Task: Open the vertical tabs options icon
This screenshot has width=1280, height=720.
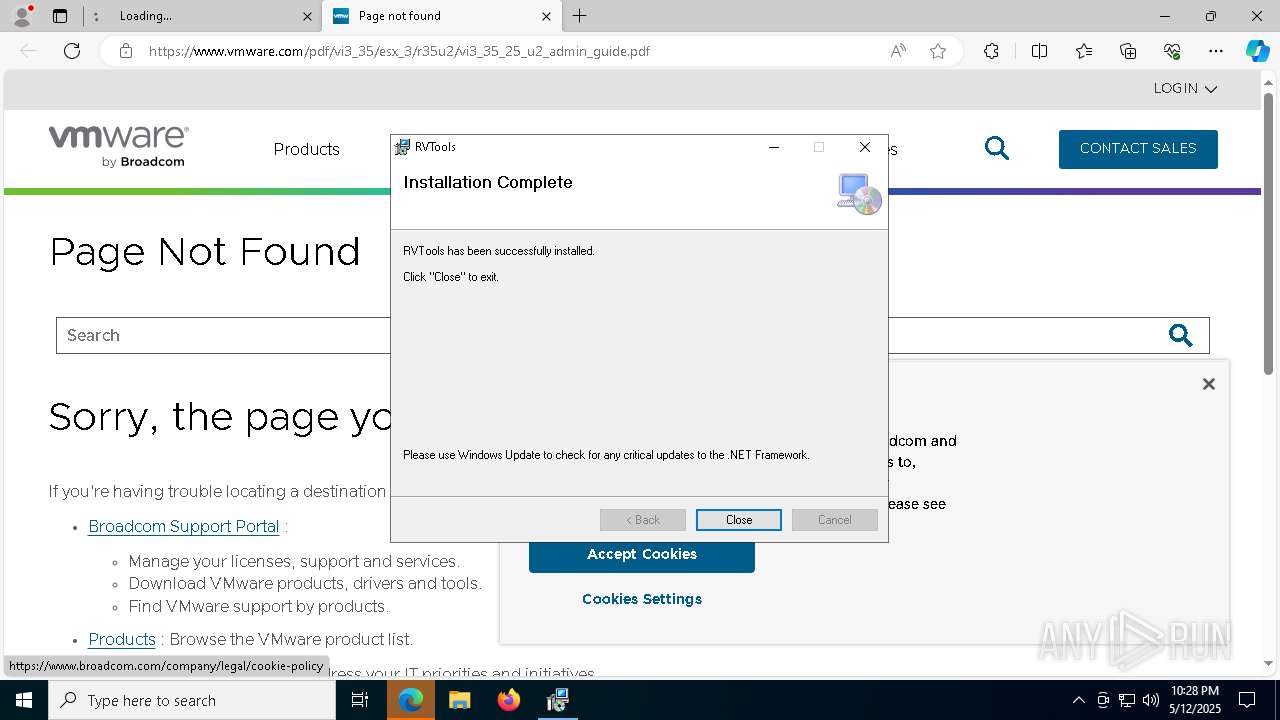Action: [96, 16]
